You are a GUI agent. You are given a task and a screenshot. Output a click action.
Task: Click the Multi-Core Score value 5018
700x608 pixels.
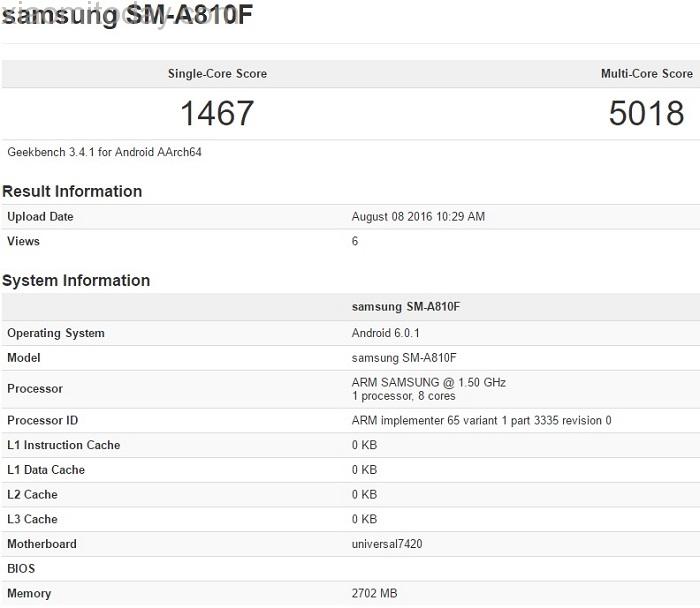point(646,113)
